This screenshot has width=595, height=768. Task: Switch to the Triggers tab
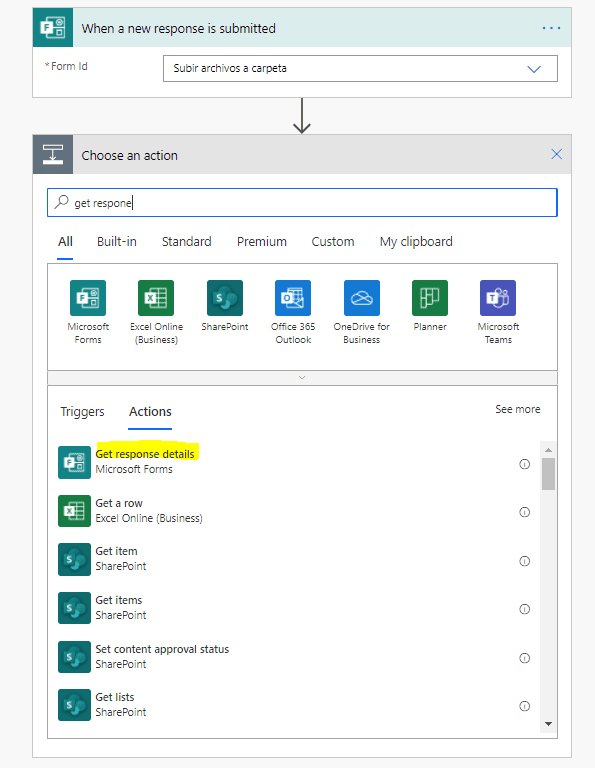82,411
